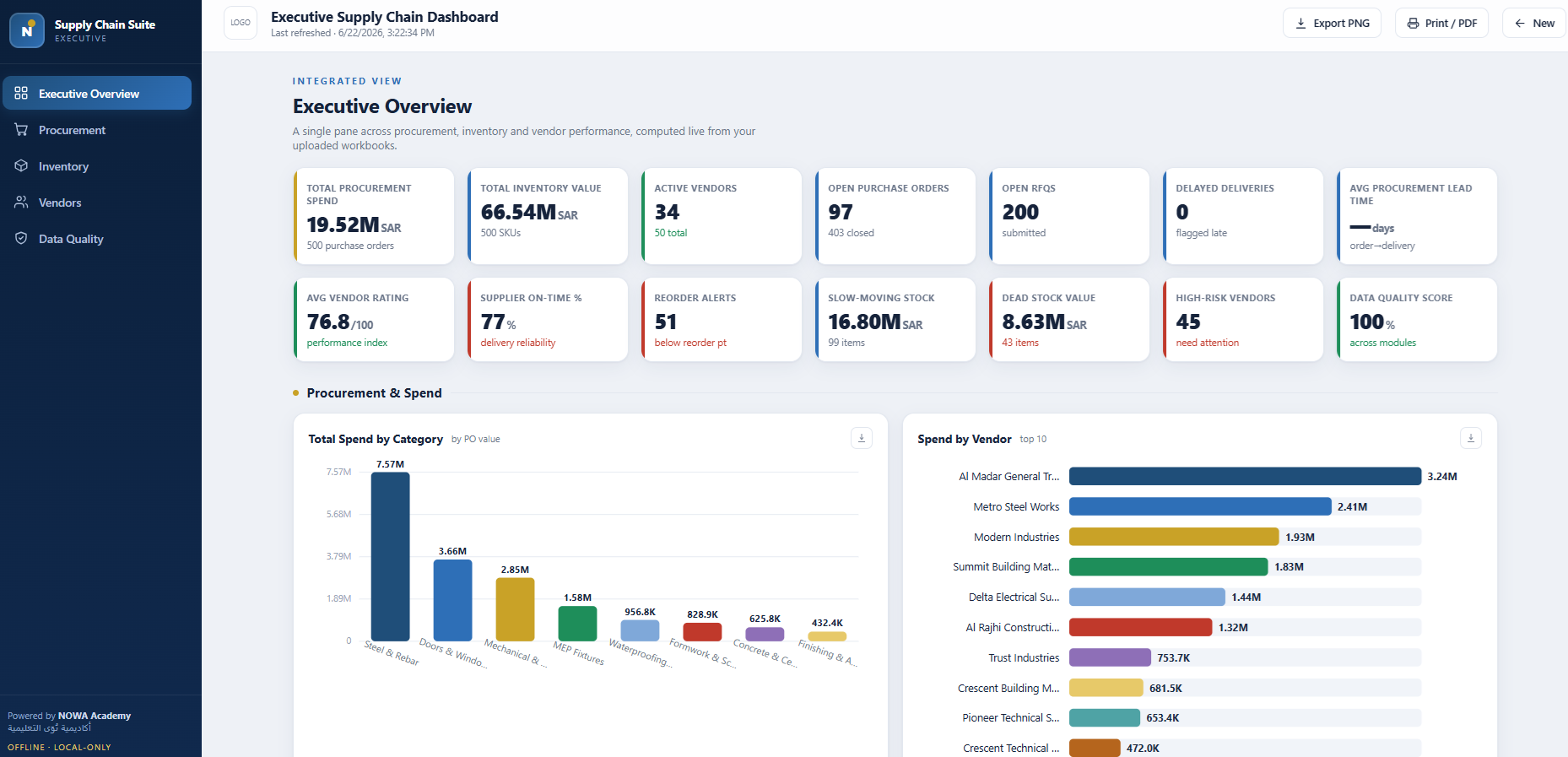Open the Vendors menu item

[97, 202]
